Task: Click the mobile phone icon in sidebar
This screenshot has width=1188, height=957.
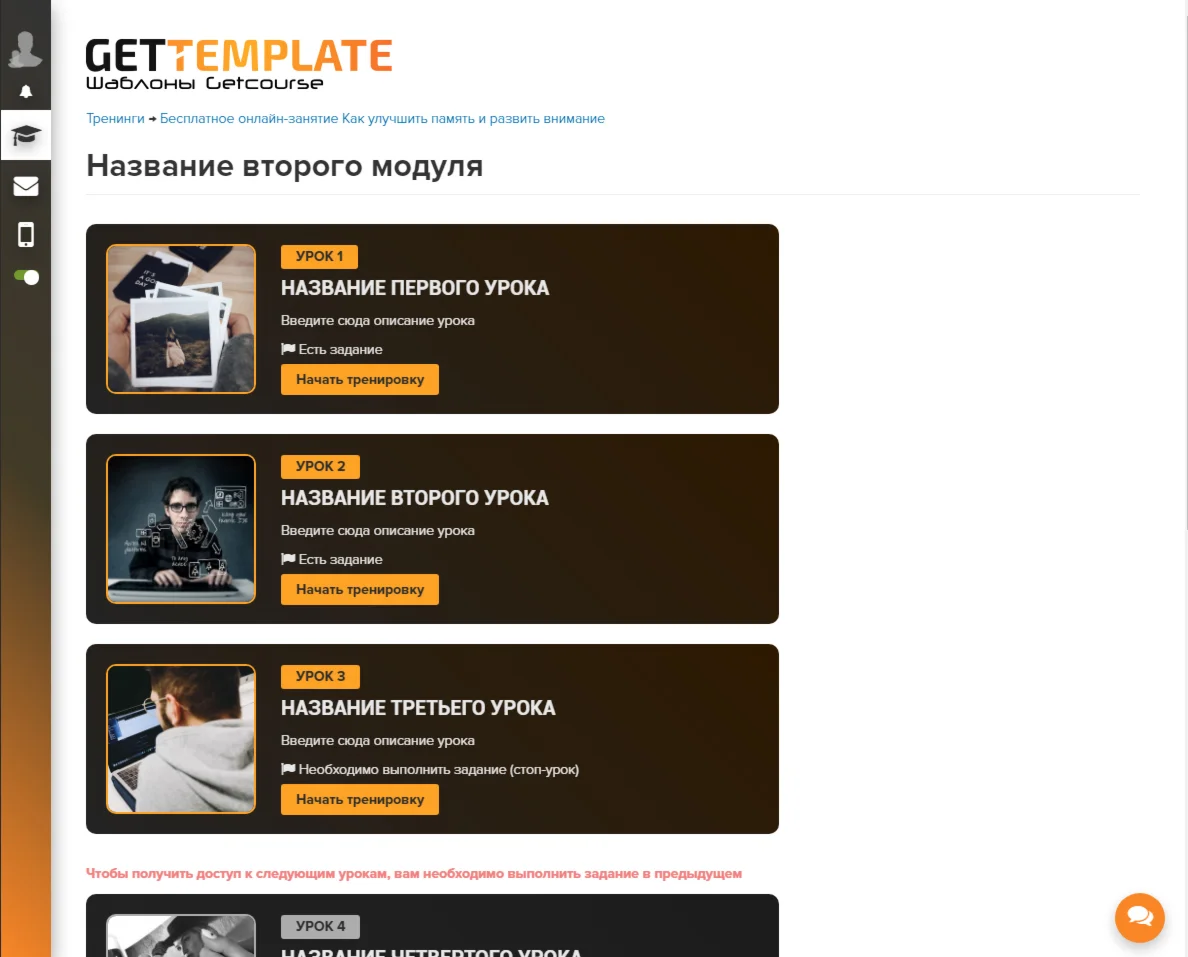Action: [26, 235]
